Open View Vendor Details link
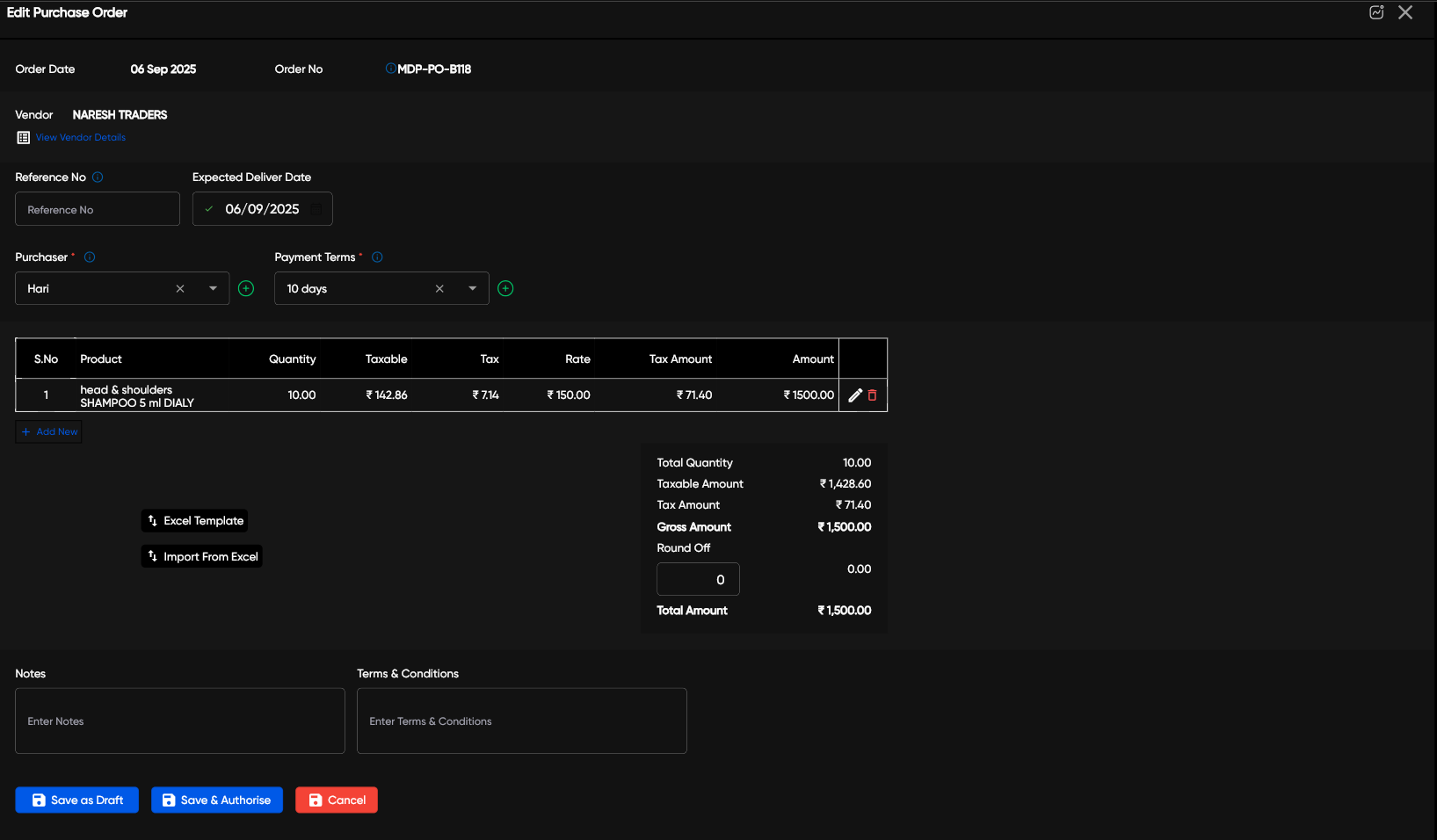 [x=80, y=138]
